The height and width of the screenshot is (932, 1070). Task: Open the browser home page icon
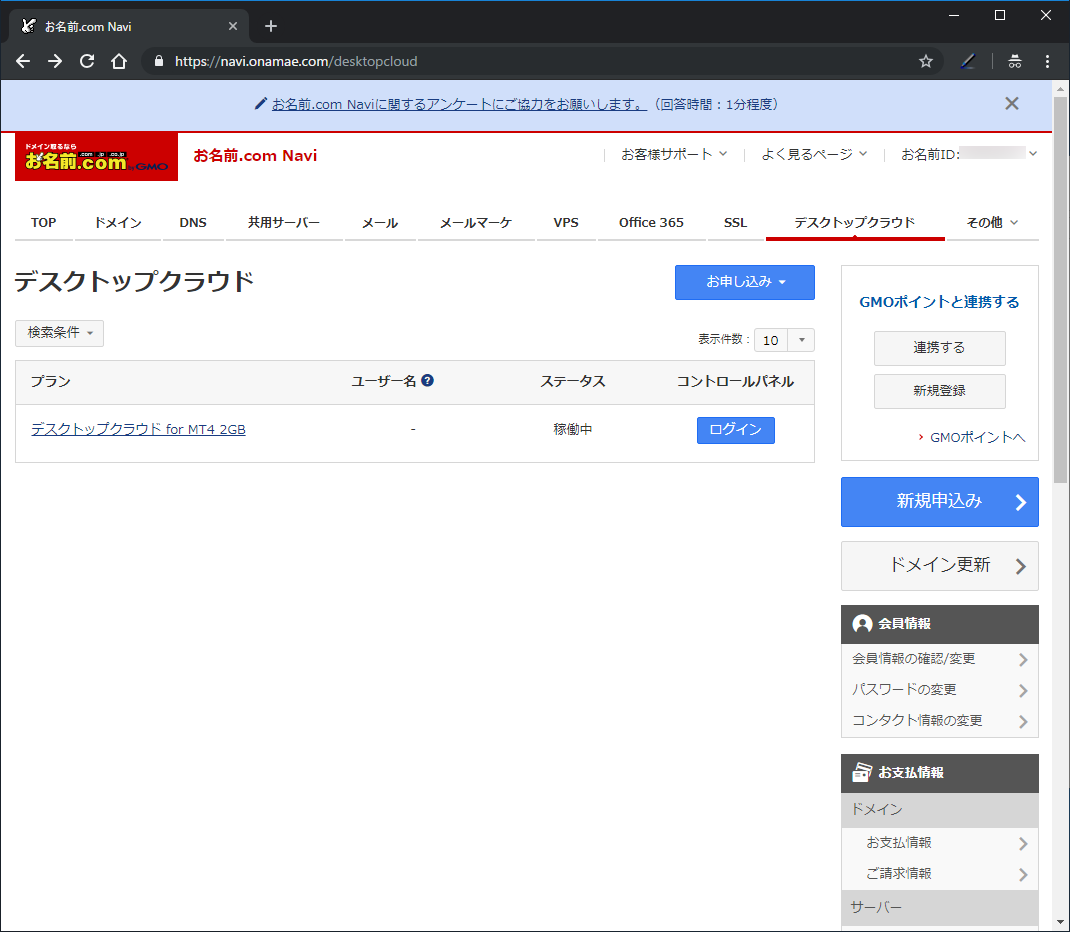(119, 61)
